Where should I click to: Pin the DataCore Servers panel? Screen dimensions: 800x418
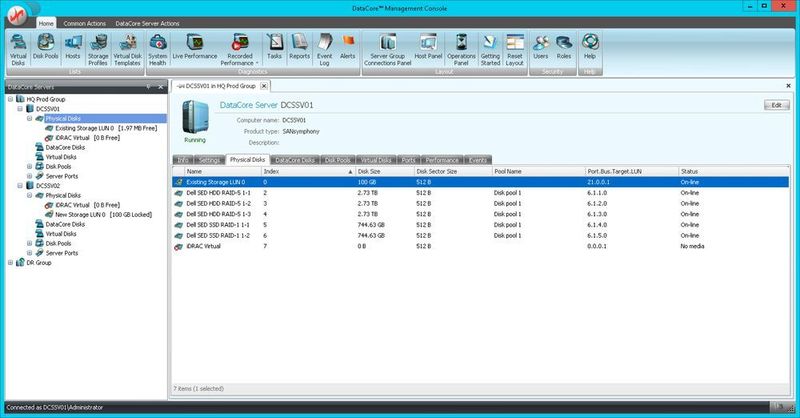point(148,87)
